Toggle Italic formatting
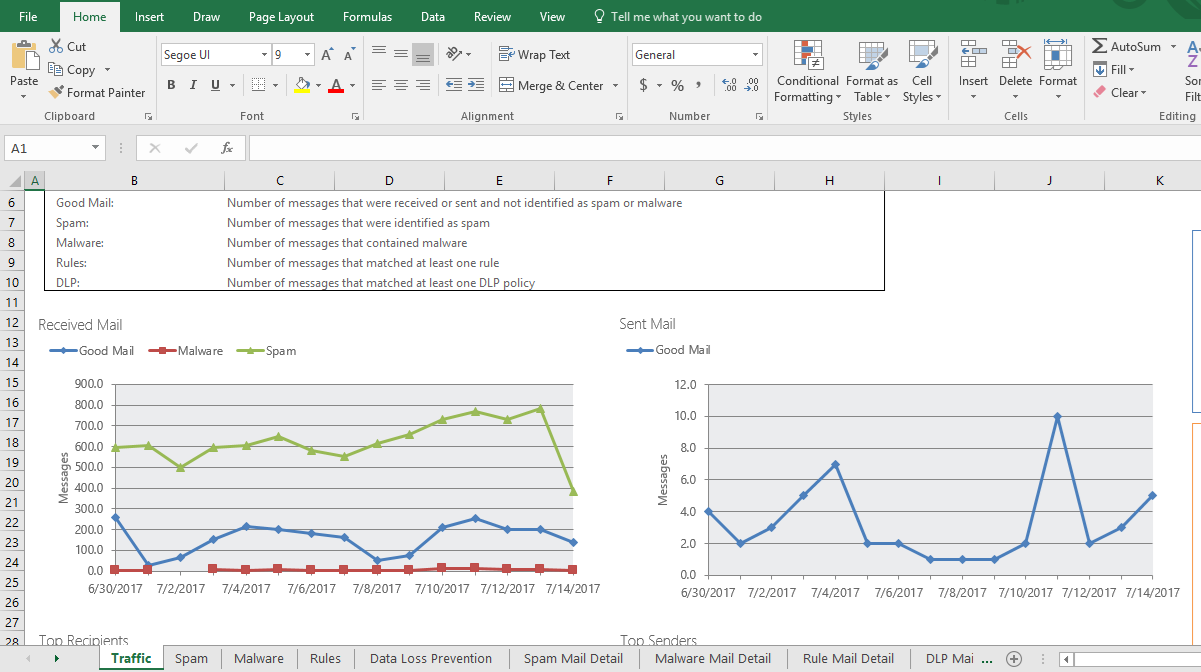The width and height of the screenshot is (1201, 672). coord(193,86)
